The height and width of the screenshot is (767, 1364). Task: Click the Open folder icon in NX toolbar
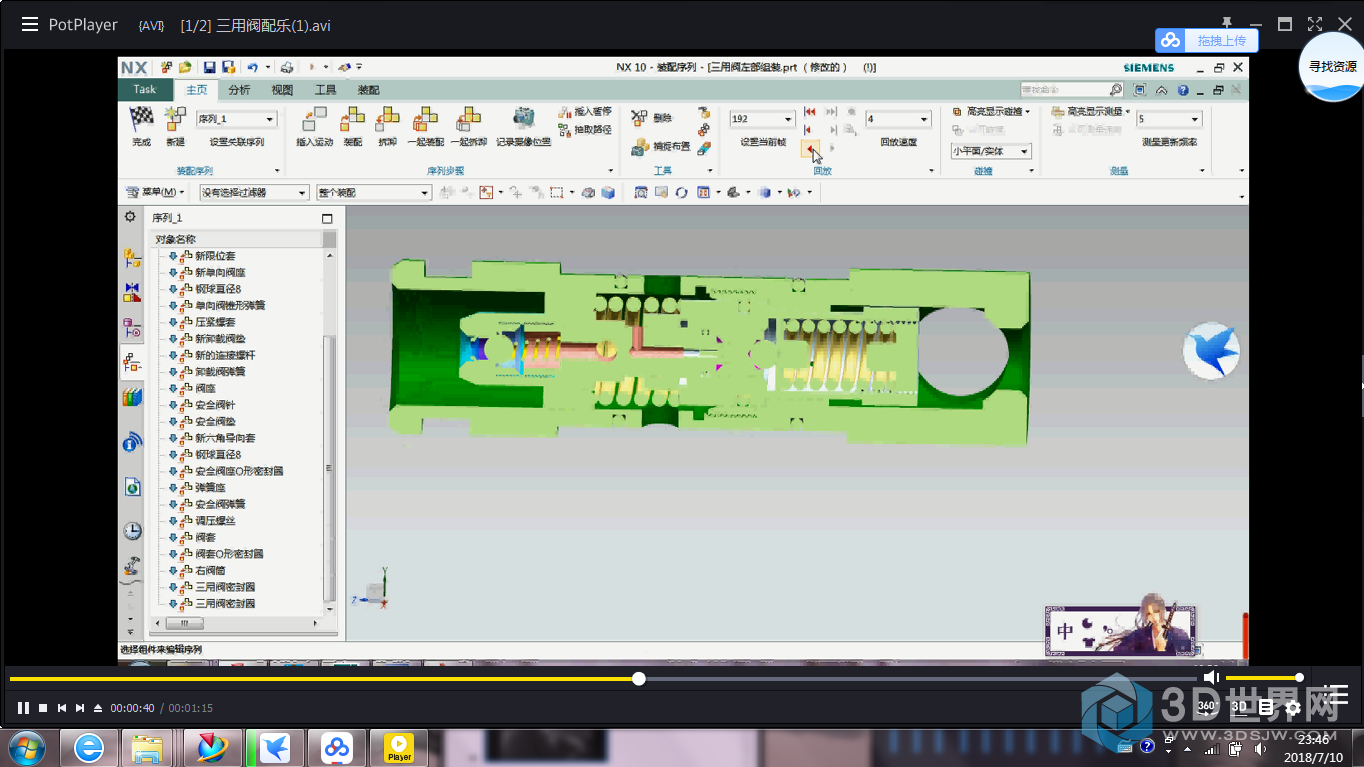(x=185, y=67)
